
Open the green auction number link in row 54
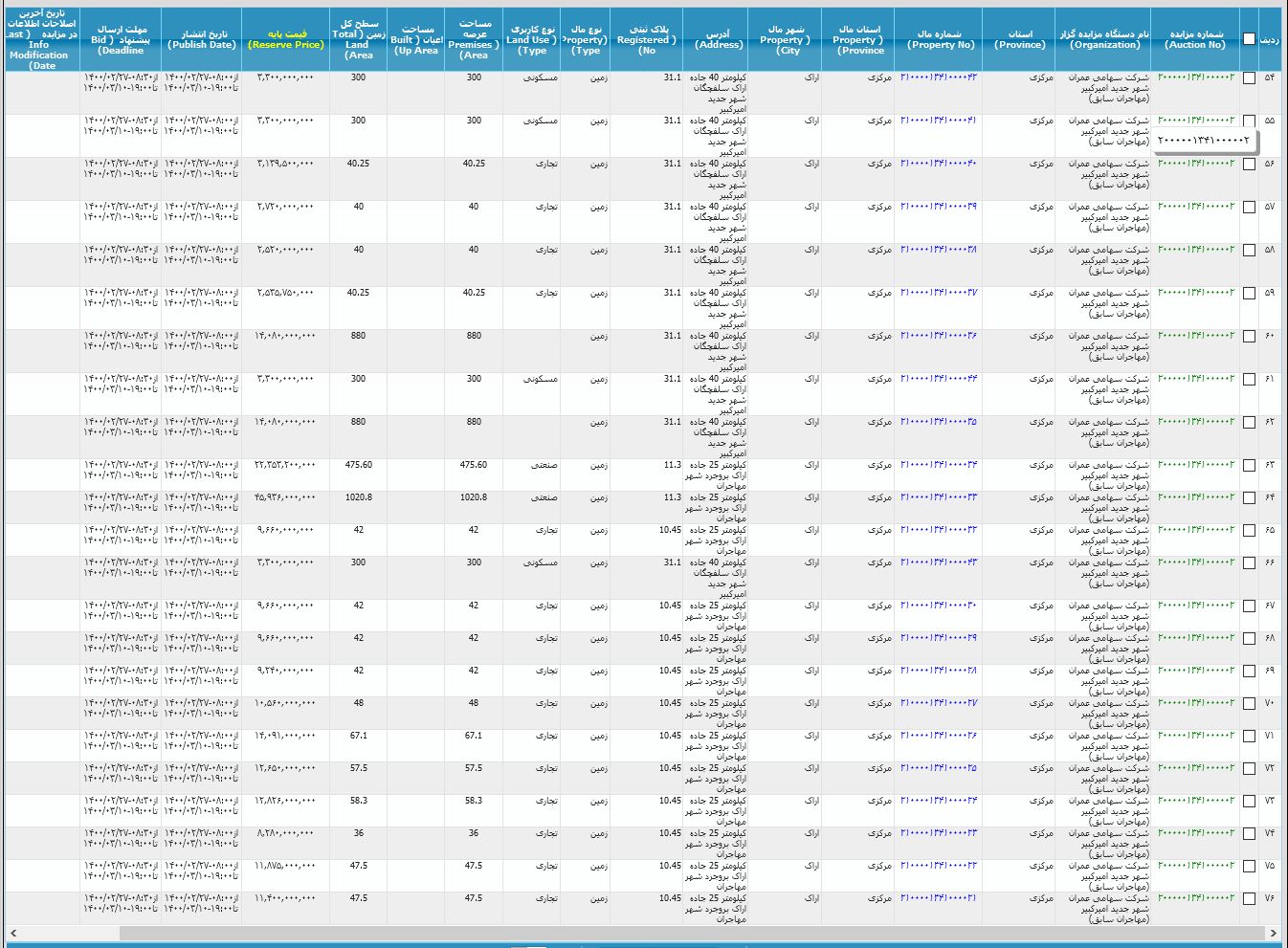(1196, 77)
